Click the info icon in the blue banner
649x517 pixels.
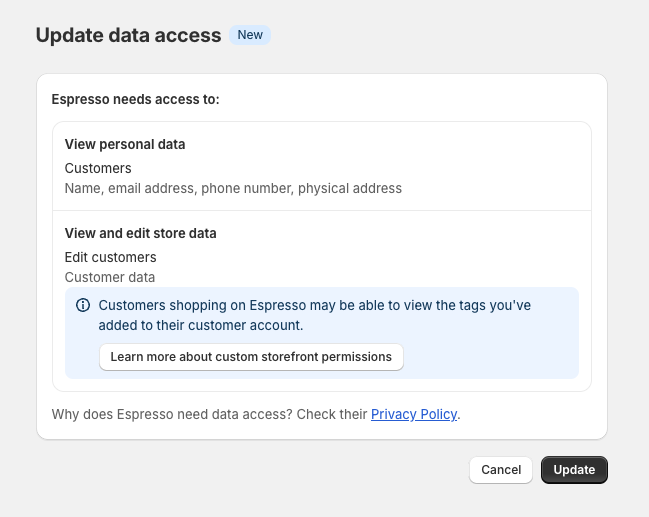point(83,306)
